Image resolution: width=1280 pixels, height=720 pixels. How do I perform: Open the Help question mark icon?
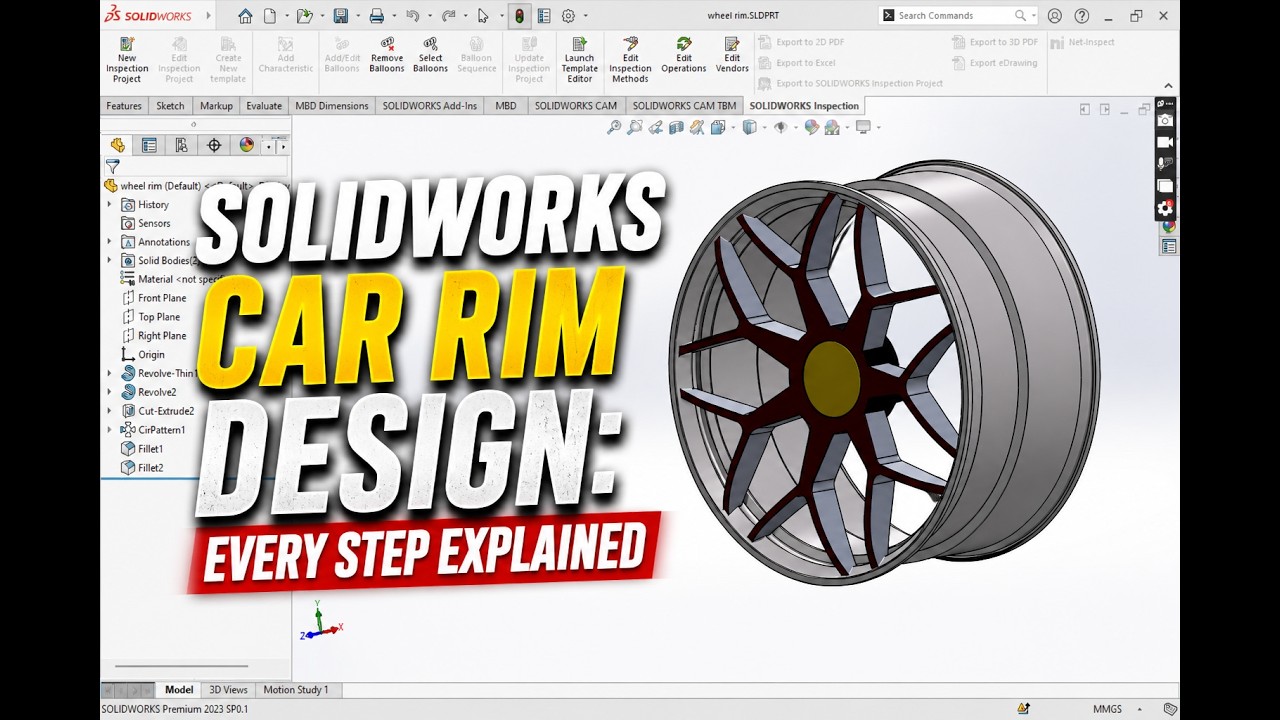[1081, 16]
